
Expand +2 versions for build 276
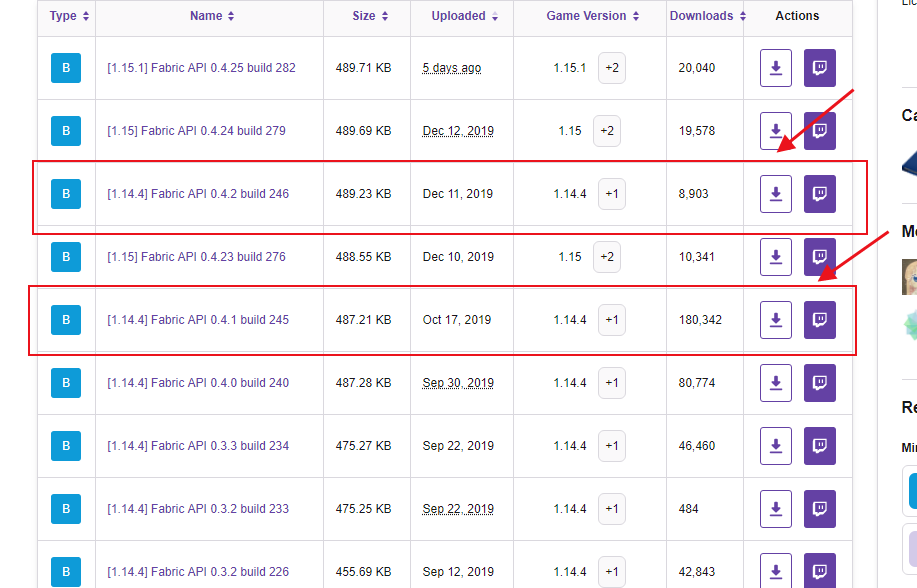point(607,257)
